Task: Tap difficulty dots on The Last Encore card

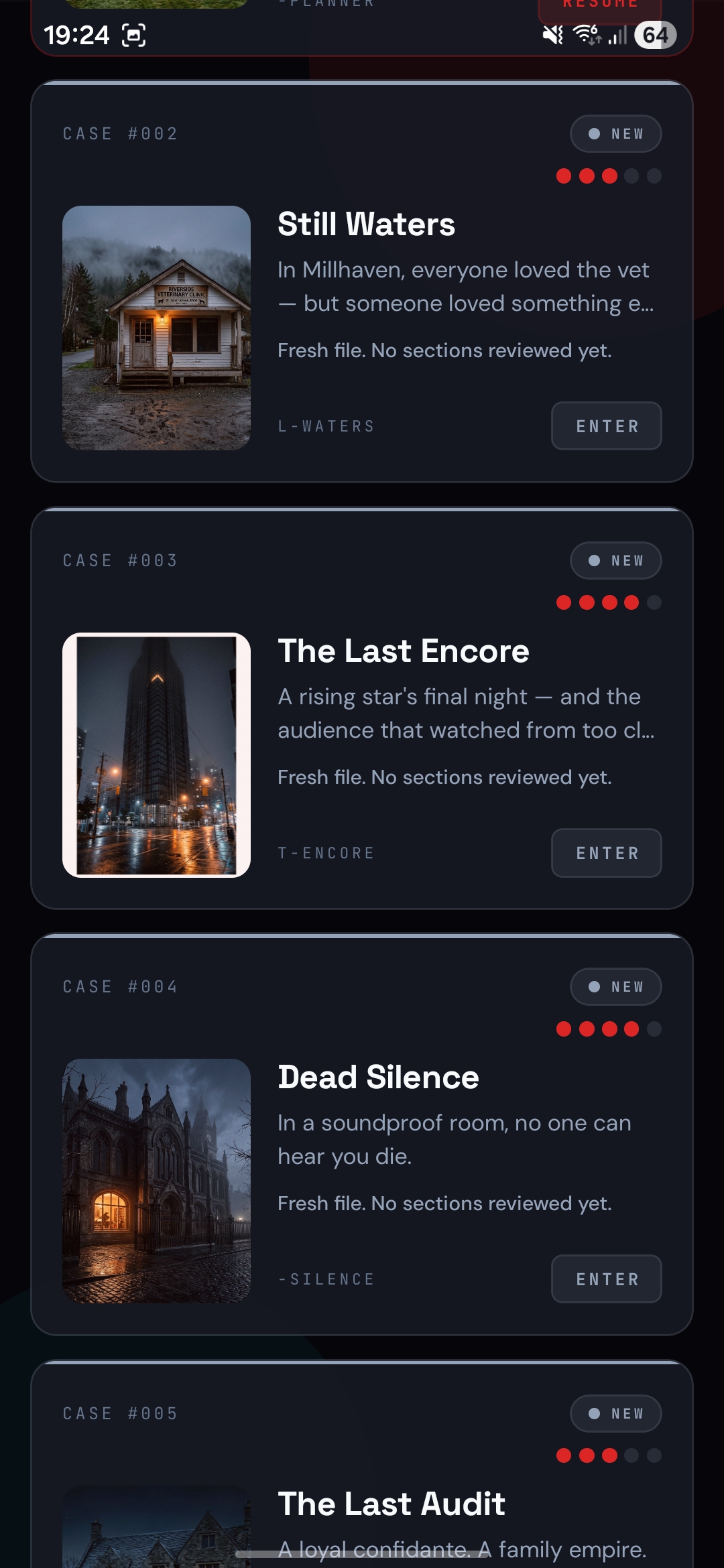Action: 609,602
